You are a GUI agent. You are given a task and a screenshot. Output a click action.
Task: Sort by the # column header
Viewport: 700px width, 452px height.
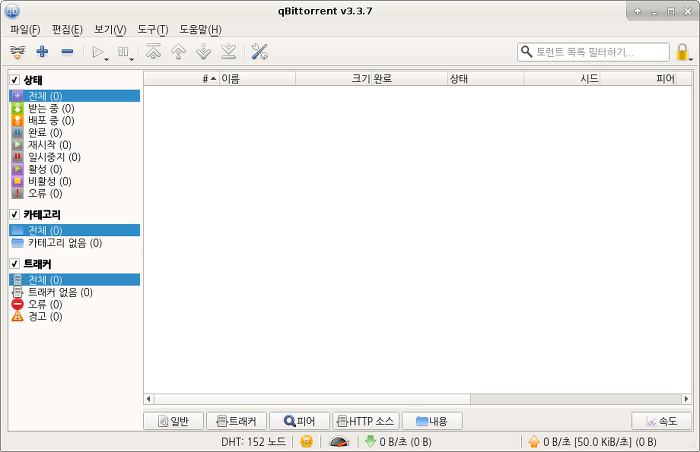pyautogui.click(x=182, y=79)
